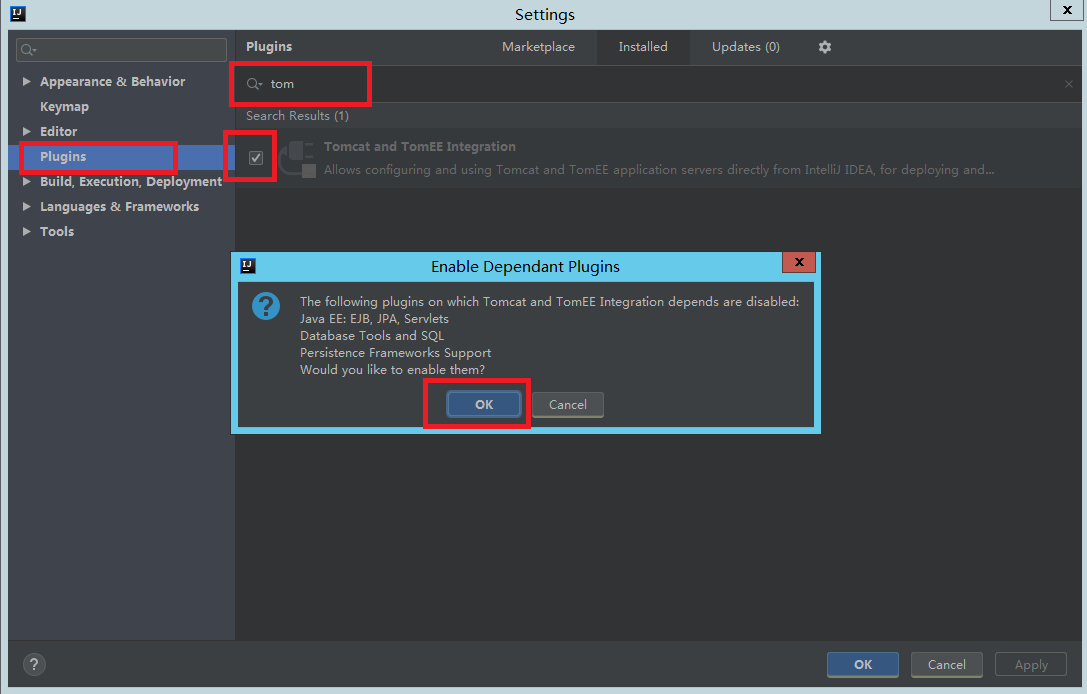Image resolution: width=1087 pixels, height=694 pixels.
Task: Expand Languages & Frameworks arrow
Action: pyautogui.click(x=26, y=207)
